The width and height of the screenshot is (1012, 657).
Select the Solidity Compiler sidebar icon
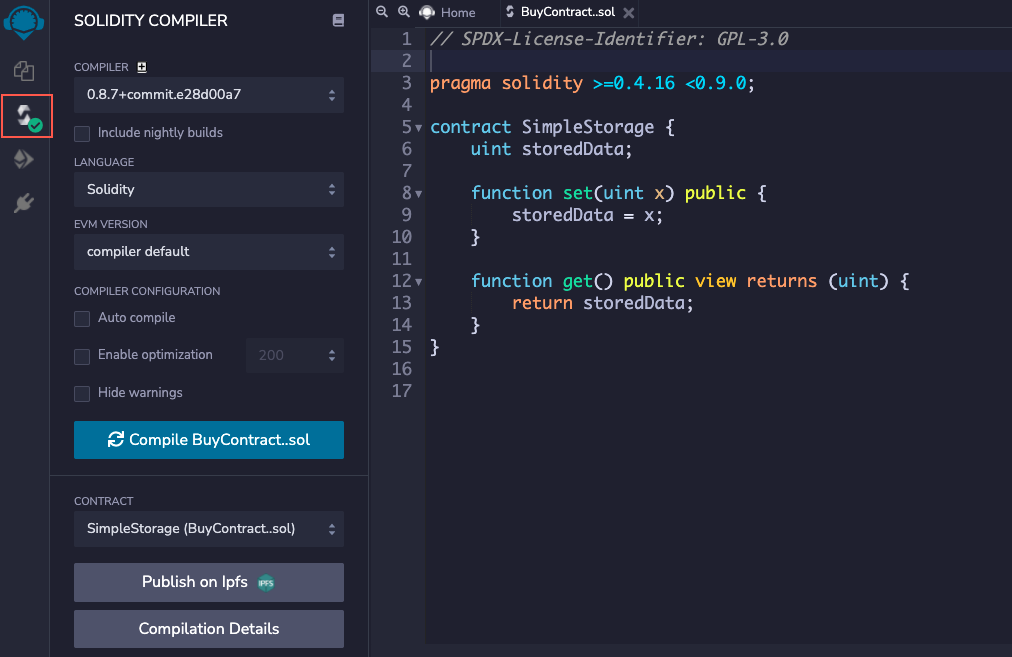(26, 117)
